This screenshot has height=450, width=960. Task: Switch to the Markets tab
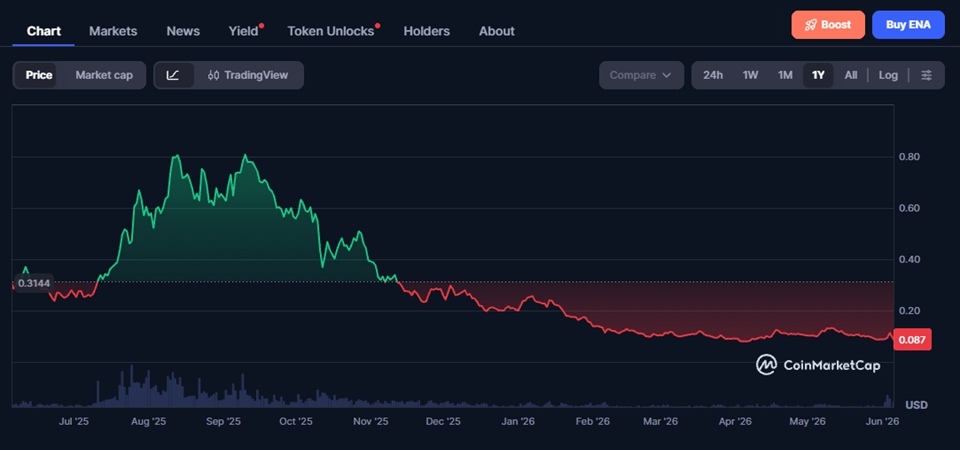pyautogui.click(x=113, y=31)
